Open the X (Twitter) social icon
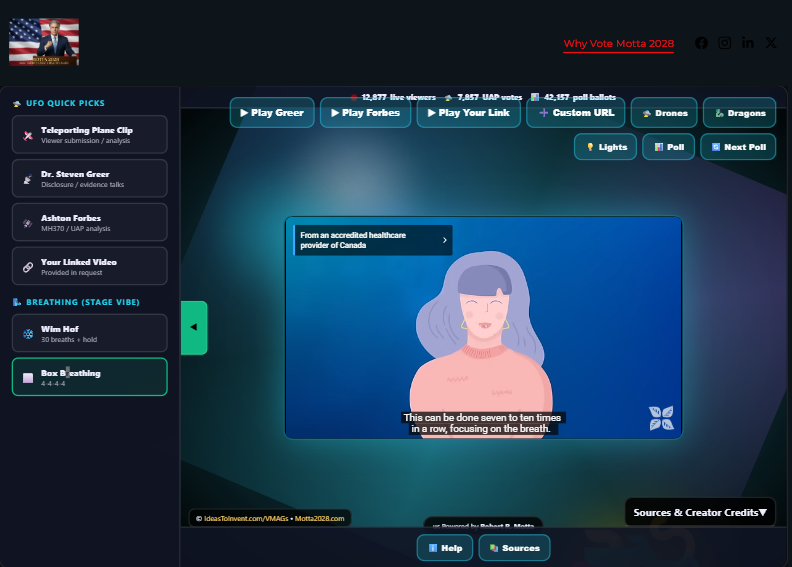 (771, 43)
